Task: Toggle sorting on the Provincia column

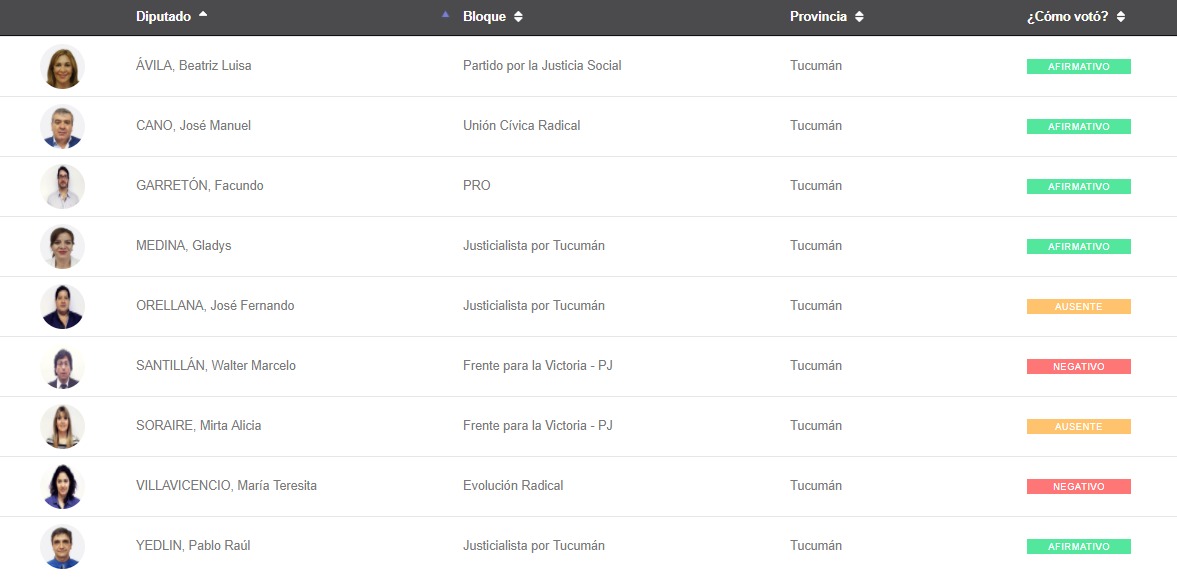Action: 859,17
